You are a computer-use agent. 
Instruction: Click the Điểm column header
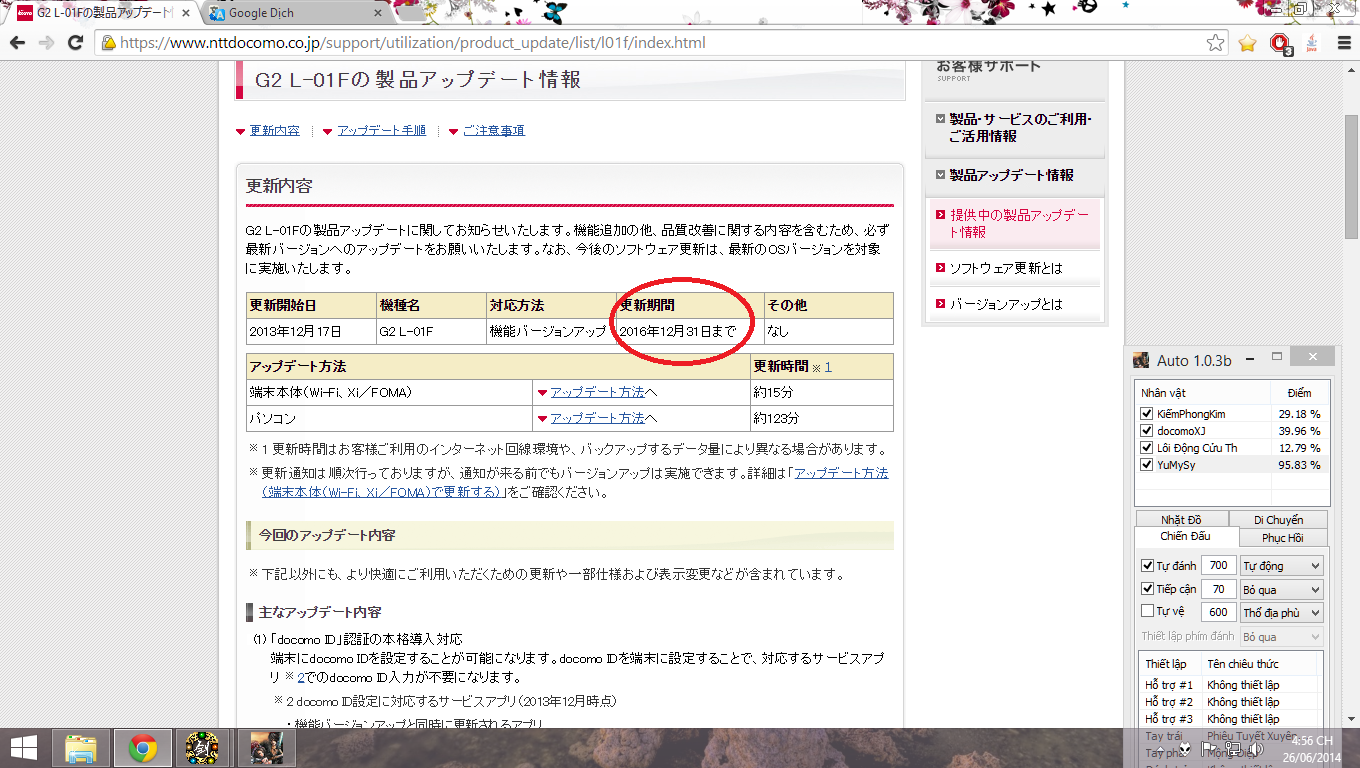coord(1298,392)
